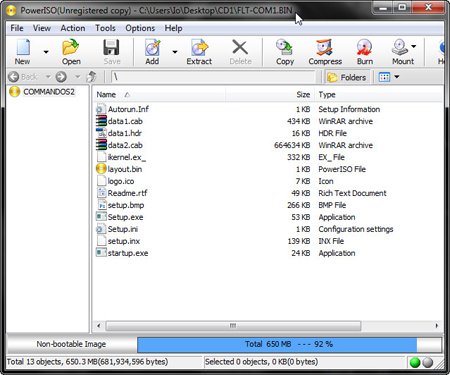This screenshot has height=375, width=450.
Task: Click the Forward navigation arrow icon
Action: (x=61, y=77)
